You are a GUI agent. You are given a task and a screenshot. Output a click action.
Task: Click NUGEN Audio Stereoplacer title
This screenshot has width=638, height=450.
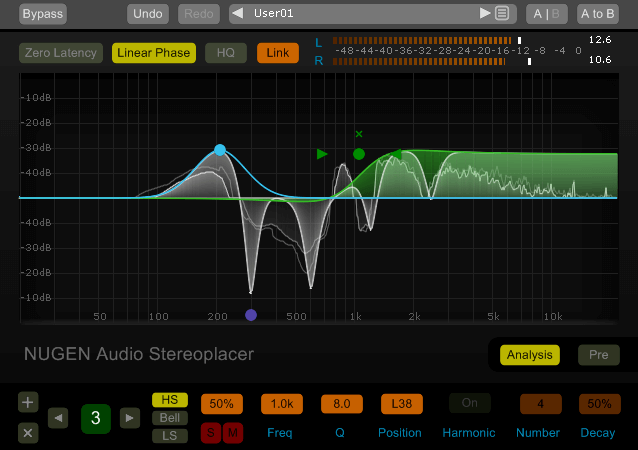(139, 354)
